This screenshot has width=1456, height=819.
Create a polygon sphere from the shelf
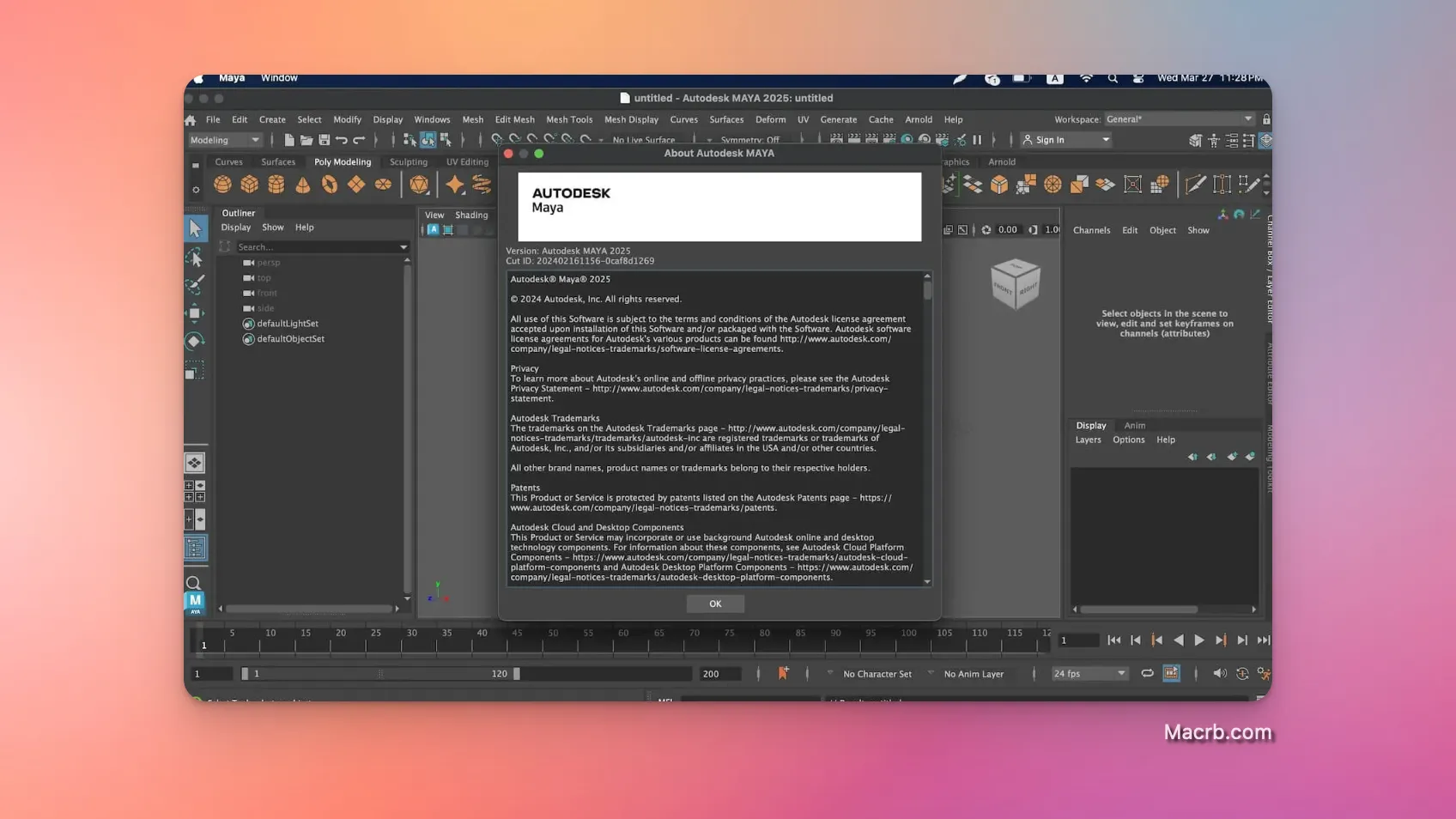point(222,185)
